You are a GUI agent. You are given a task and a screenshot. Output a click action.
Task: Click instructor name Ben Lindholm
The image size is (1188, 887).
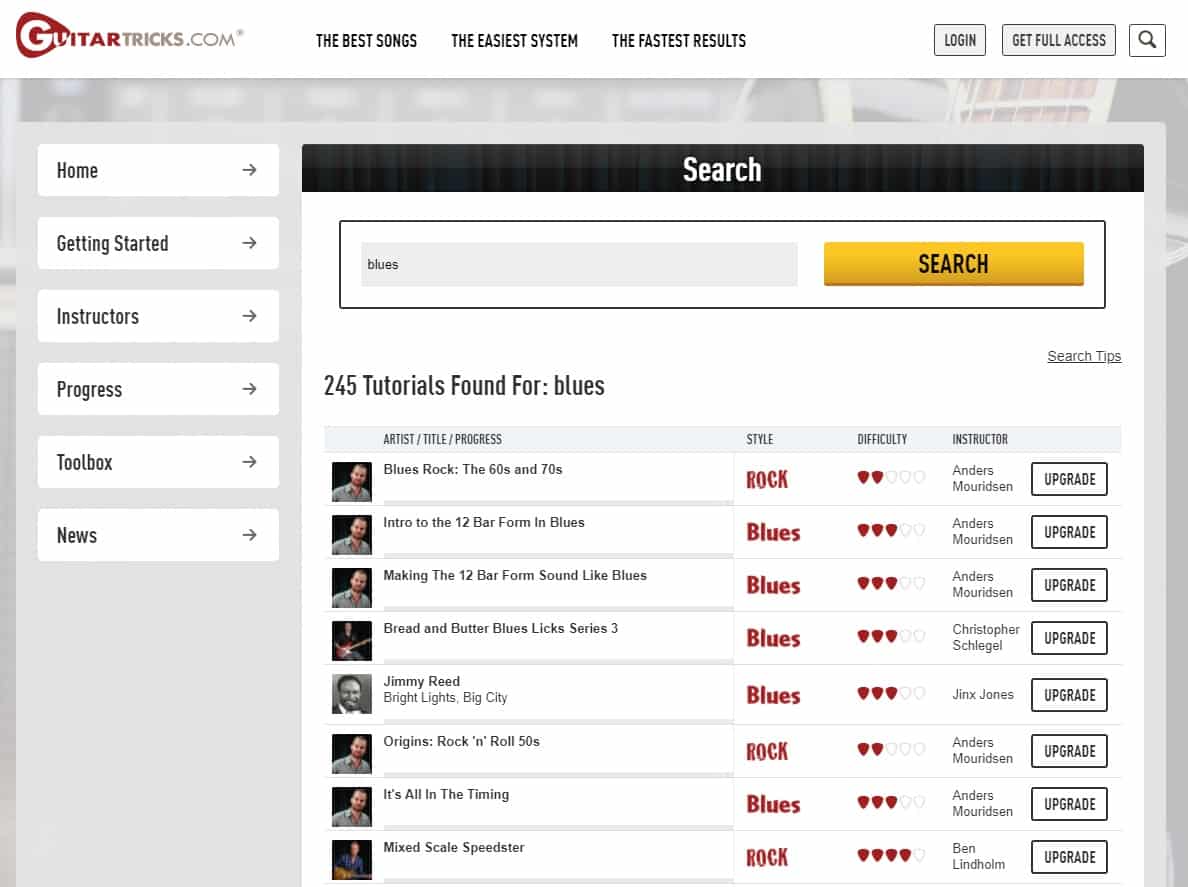tap(978, 856)
